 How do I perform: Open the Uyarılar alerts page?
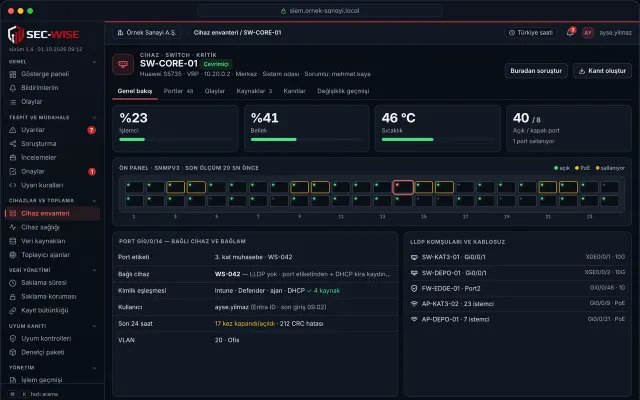pos(52,130)
